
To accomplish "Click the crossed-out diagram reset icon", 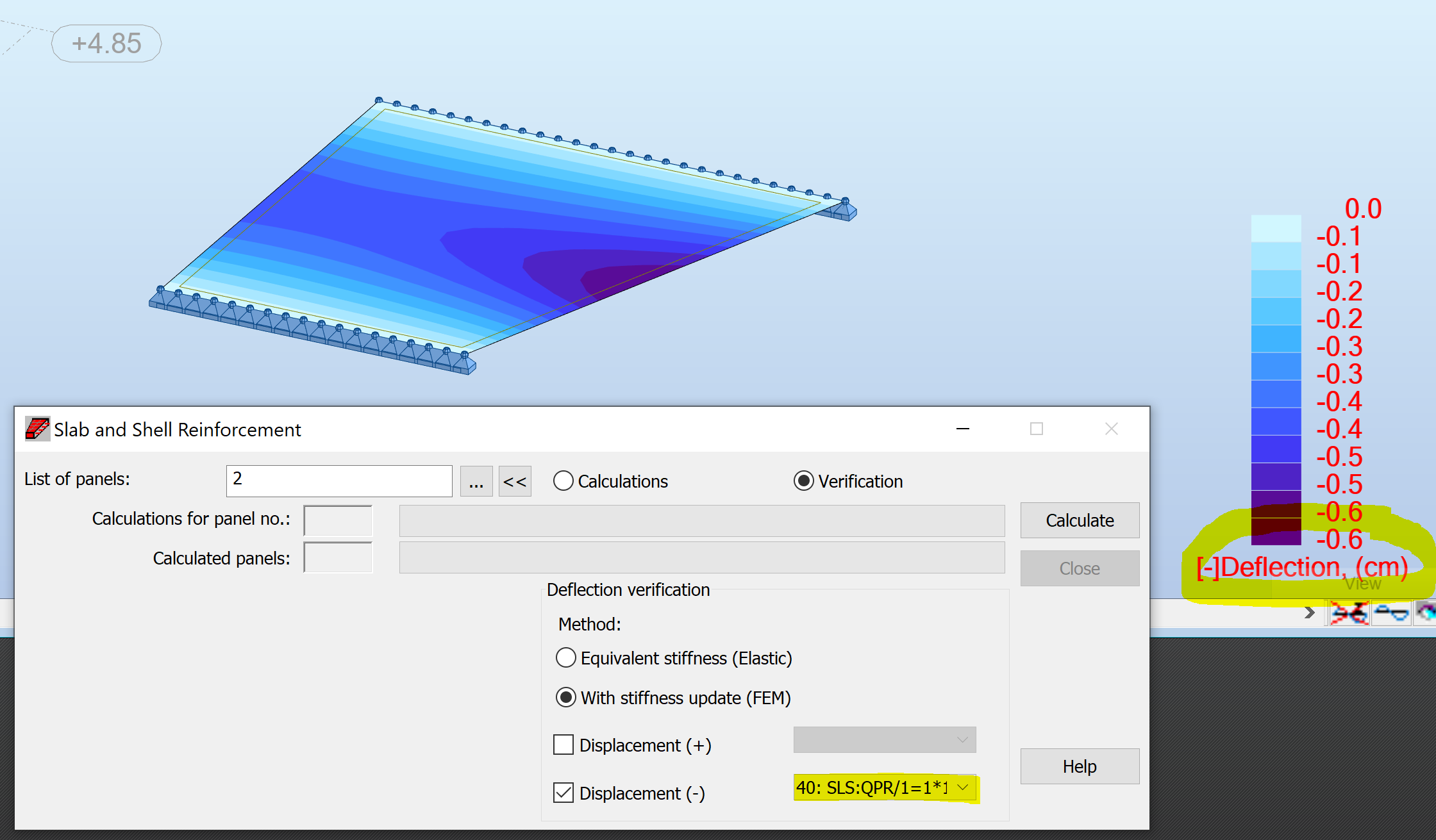I will 1349,613.
